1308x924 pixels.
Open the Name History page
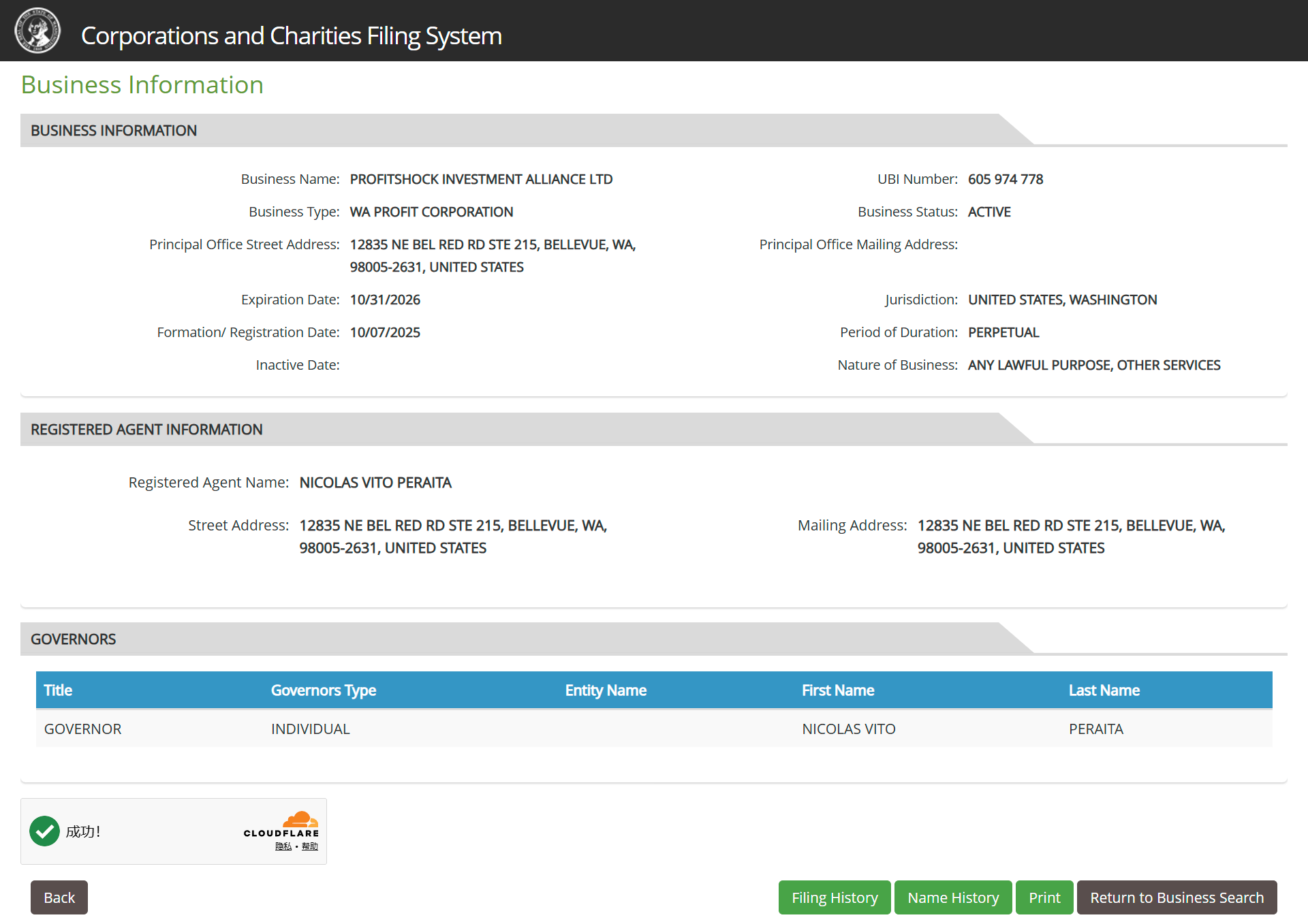953,897
